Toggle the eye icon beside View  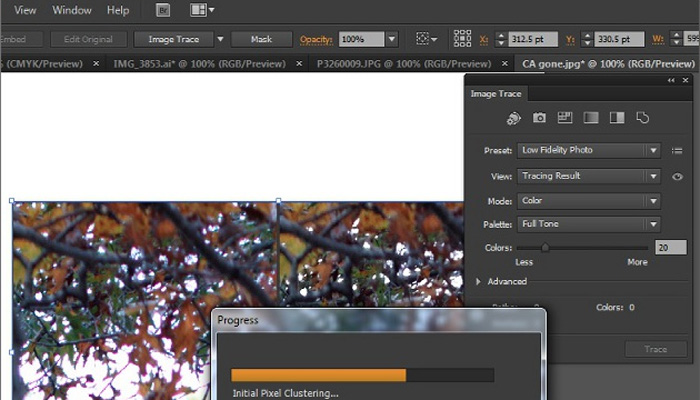coord(677,176)
